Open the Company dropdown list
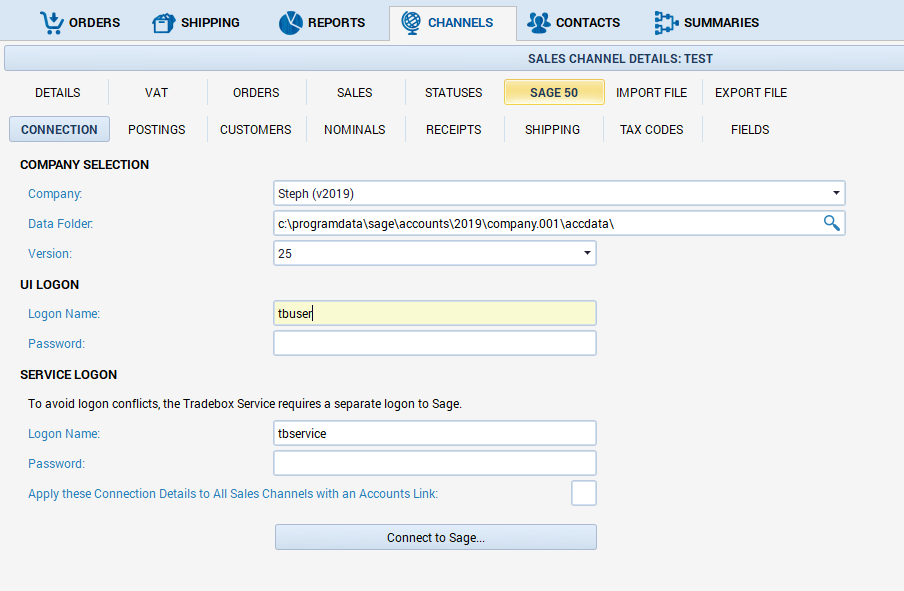Screen dimensions: 904x591 click(x=835, y=193)
